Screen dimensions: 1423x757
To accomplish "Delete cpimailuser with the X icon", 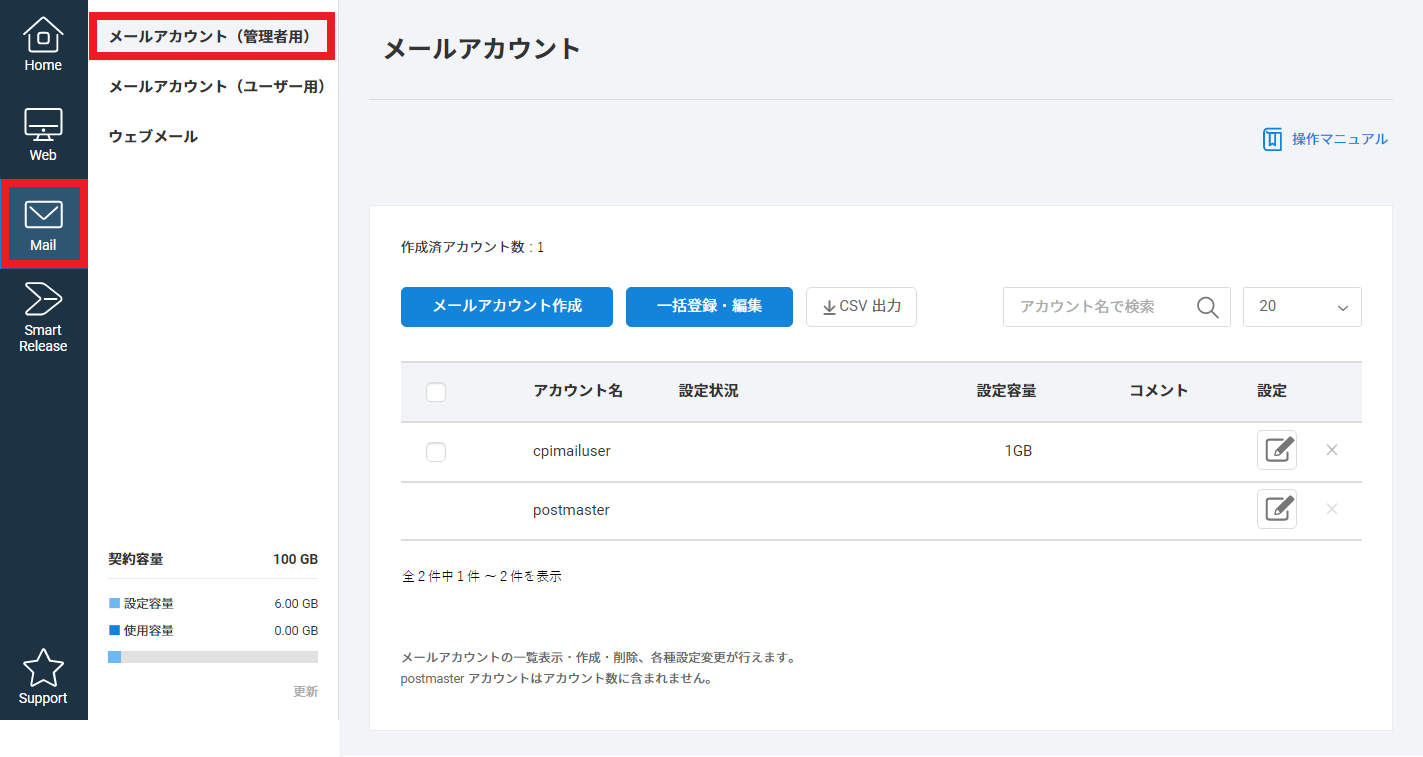I will click(1331, 450).
